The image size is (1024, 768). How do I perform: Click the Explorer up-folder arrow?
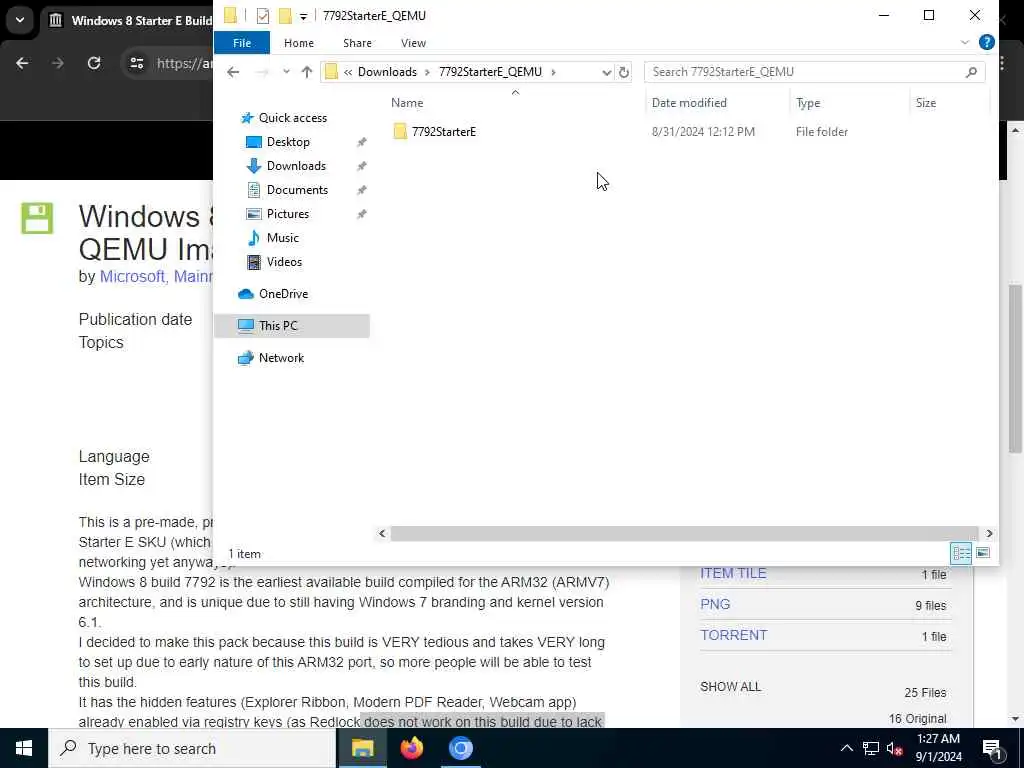coord(307,72)
